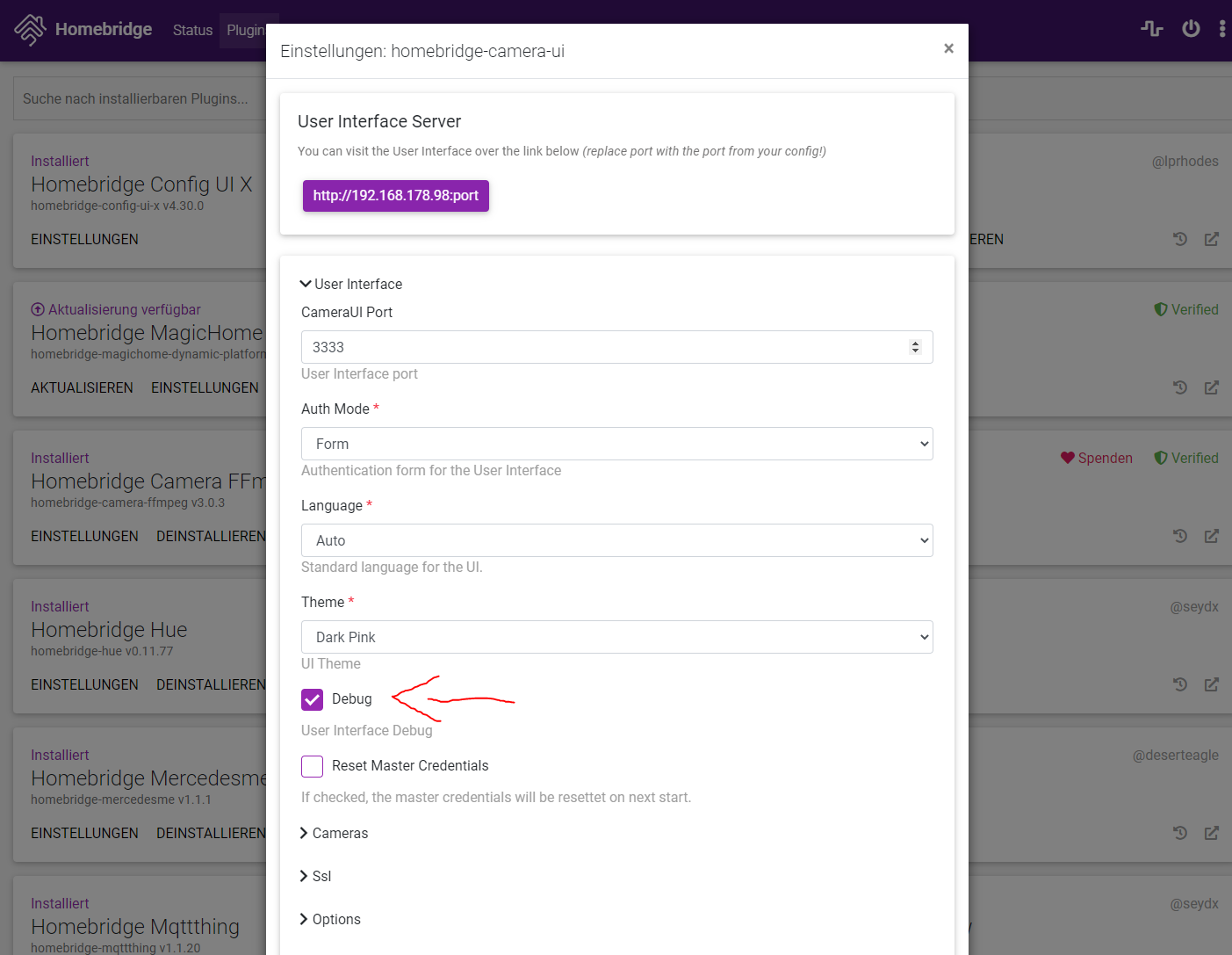Open version history icon for Homebridge Mercedesme
The image size is (1232, 955).
click(1180, 833)
